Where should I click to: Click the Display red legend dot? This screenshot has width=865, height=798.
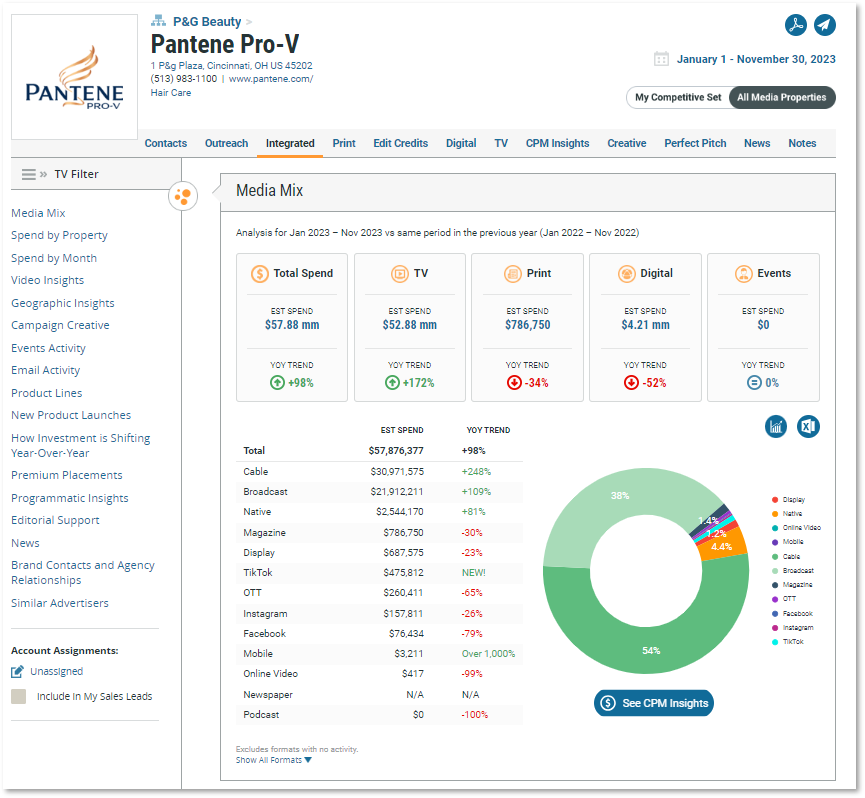775,500
